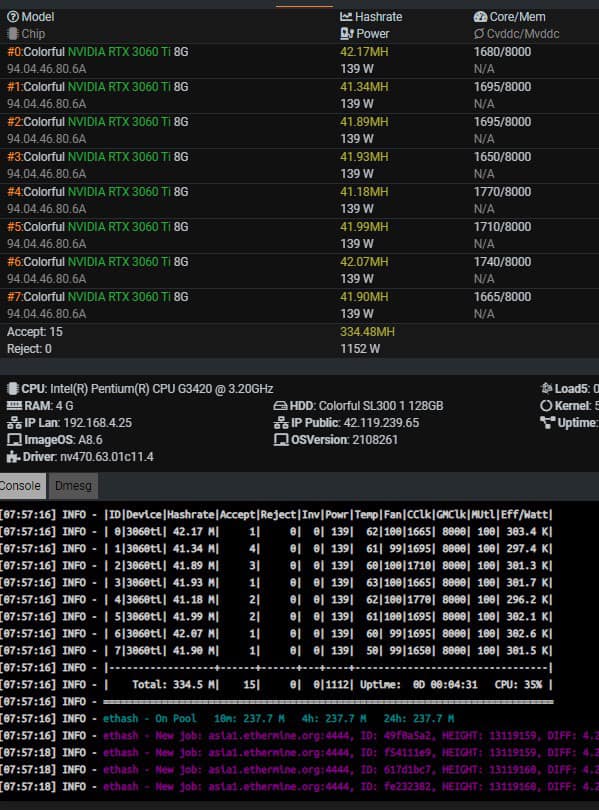Viewport: 599px width, 810px height.
Task: Click the Load5 icon
Action: click(x=546, y=388)
